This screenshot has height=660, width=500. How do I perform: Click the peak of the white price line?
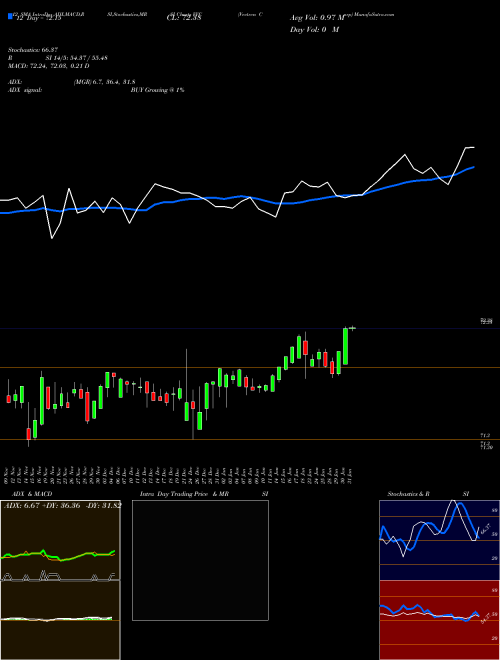(470, 147)
